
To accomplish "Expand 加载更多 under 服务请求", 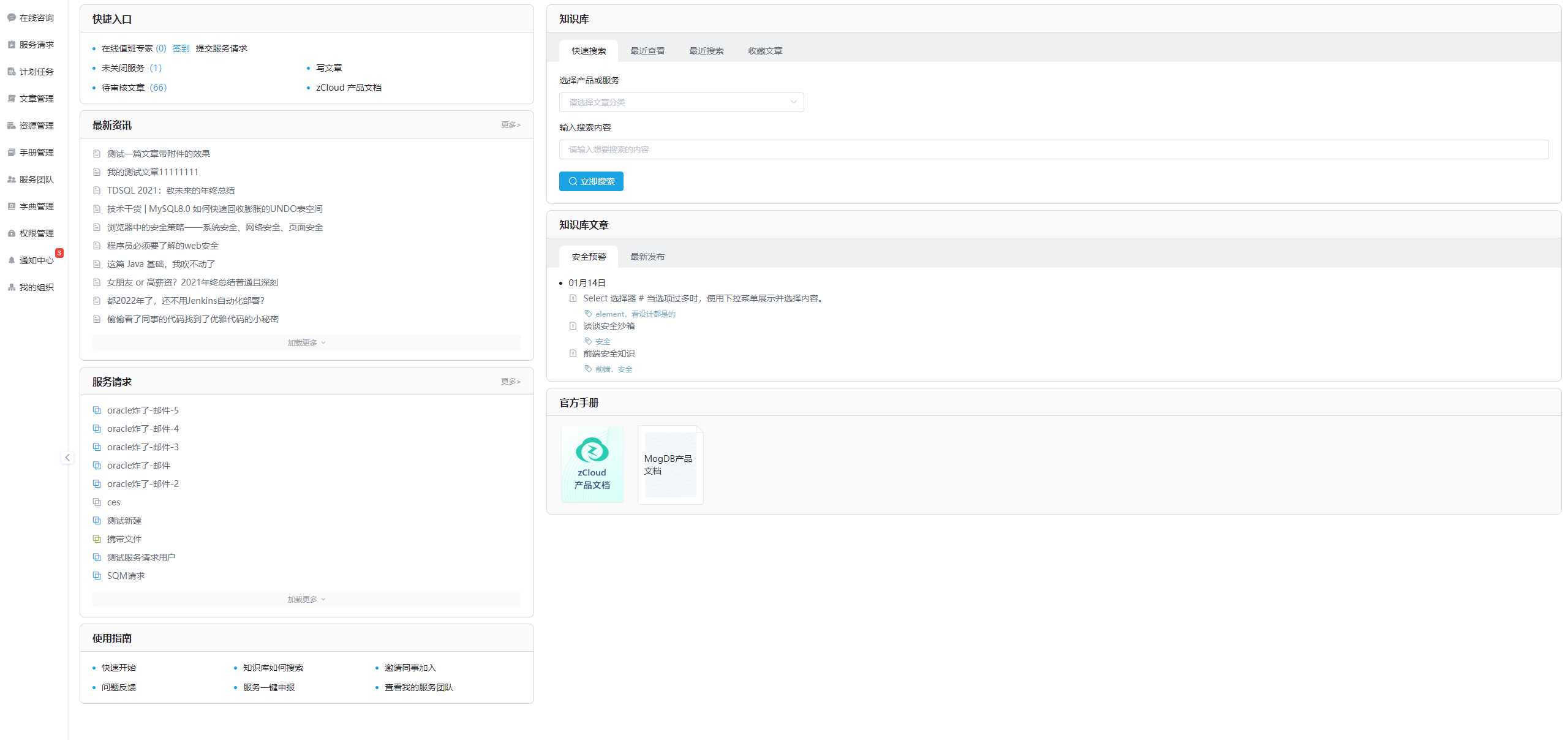I will coord(306,599).
